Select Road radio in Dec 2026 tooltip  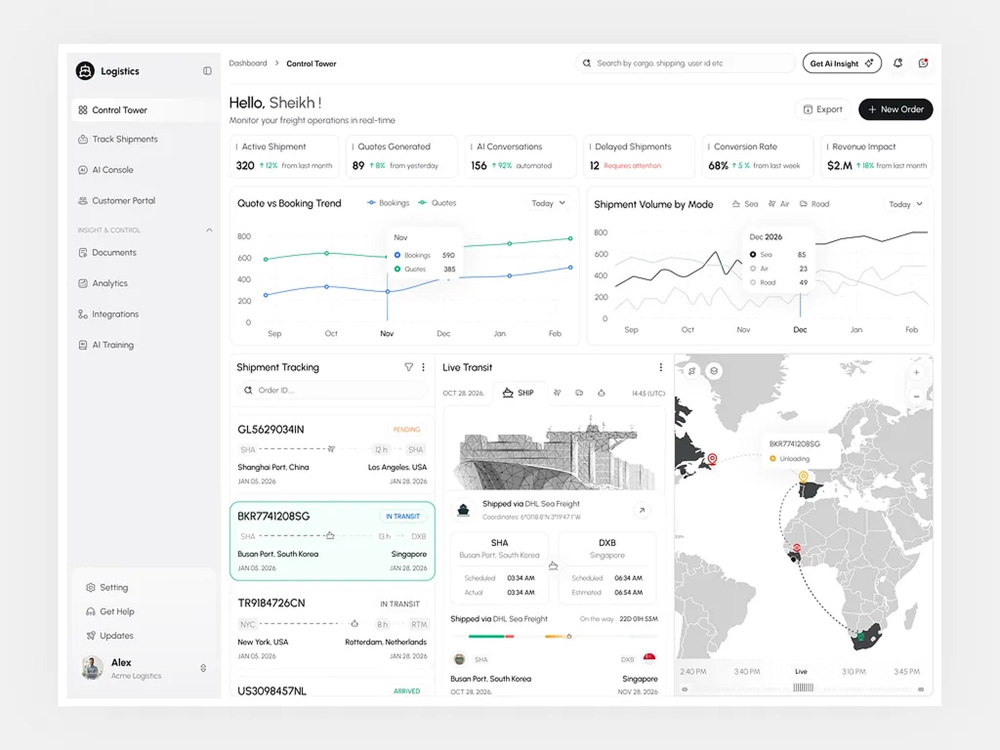753,283
